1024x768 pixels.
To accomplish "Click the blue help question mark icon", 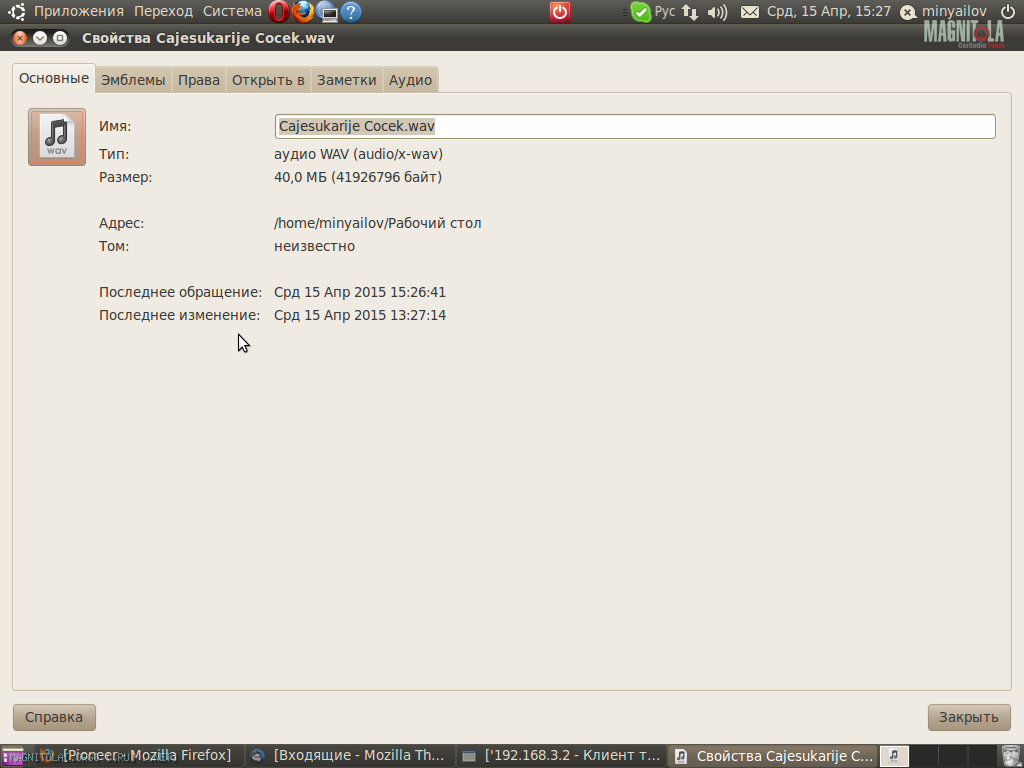I will click(x=351, y=12).
